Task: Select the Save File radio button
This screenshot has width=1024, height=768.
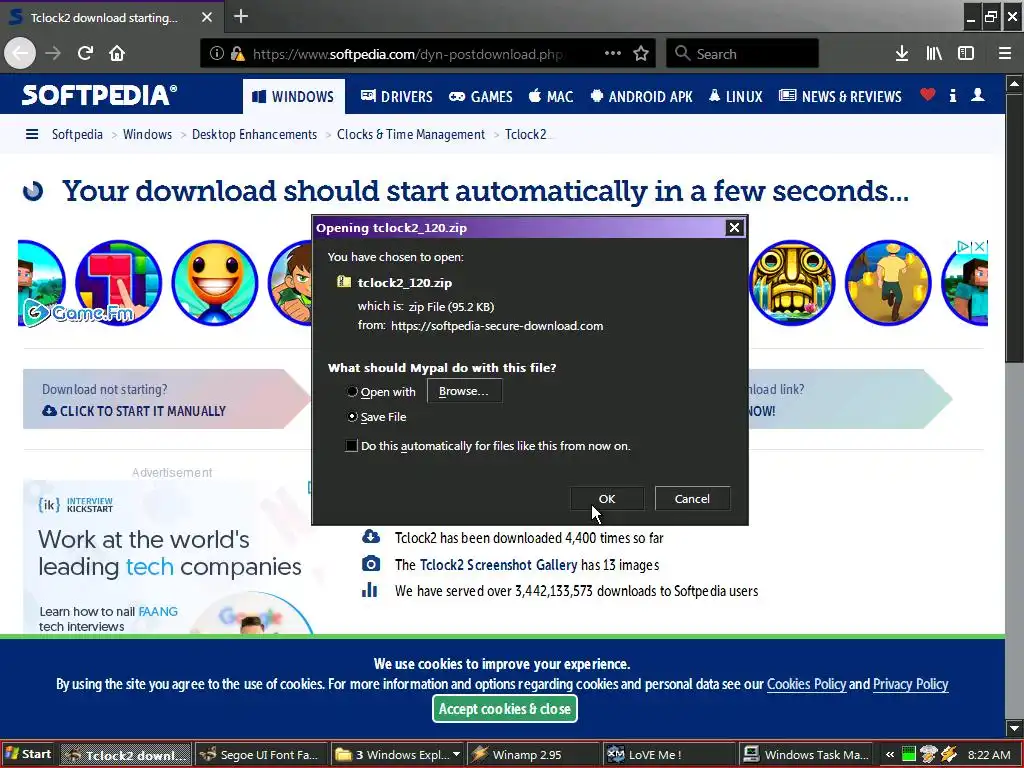Action: point(352,417)
